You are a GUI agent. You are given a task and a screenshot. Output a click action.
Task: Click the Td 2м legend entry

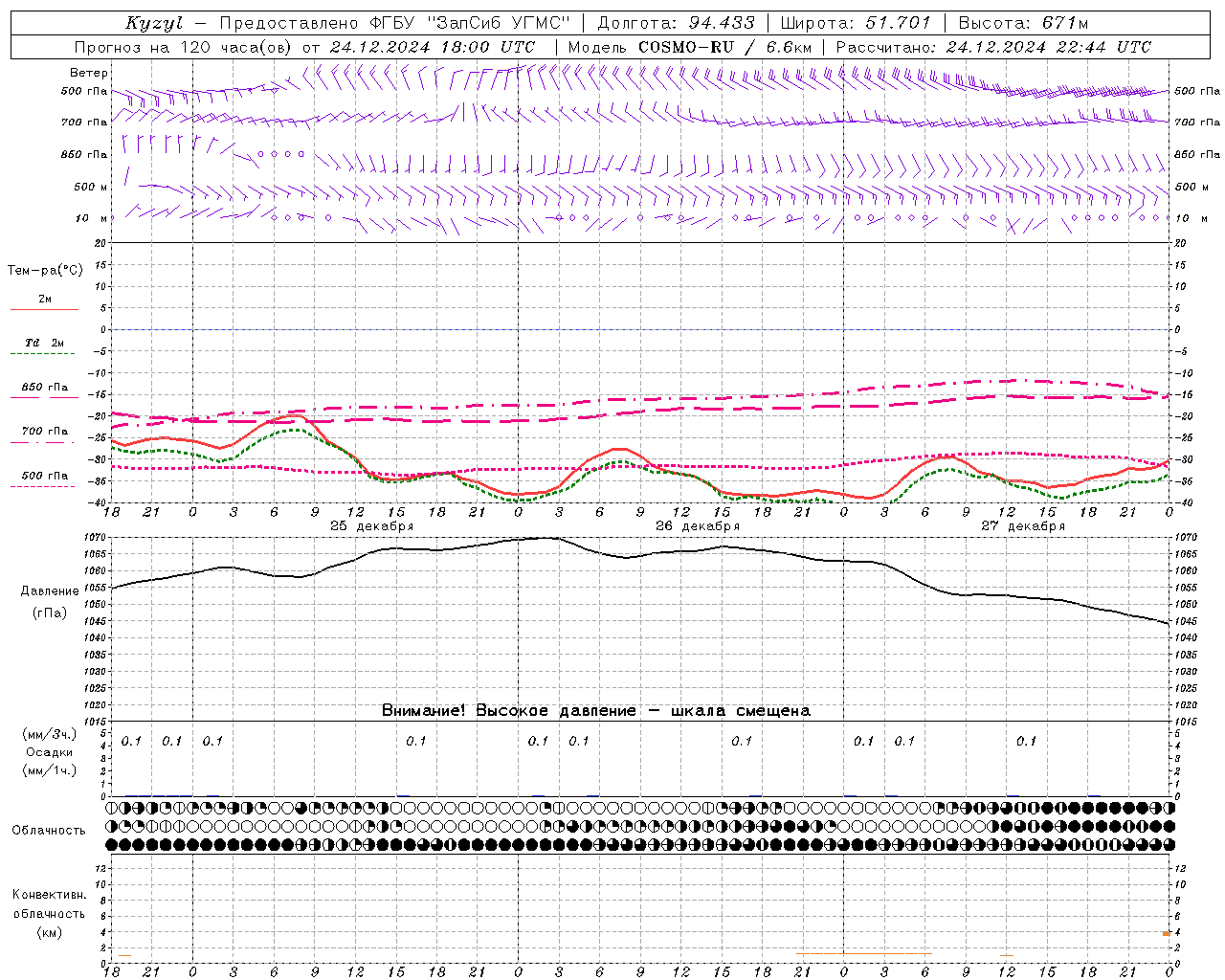coord(44,343)
